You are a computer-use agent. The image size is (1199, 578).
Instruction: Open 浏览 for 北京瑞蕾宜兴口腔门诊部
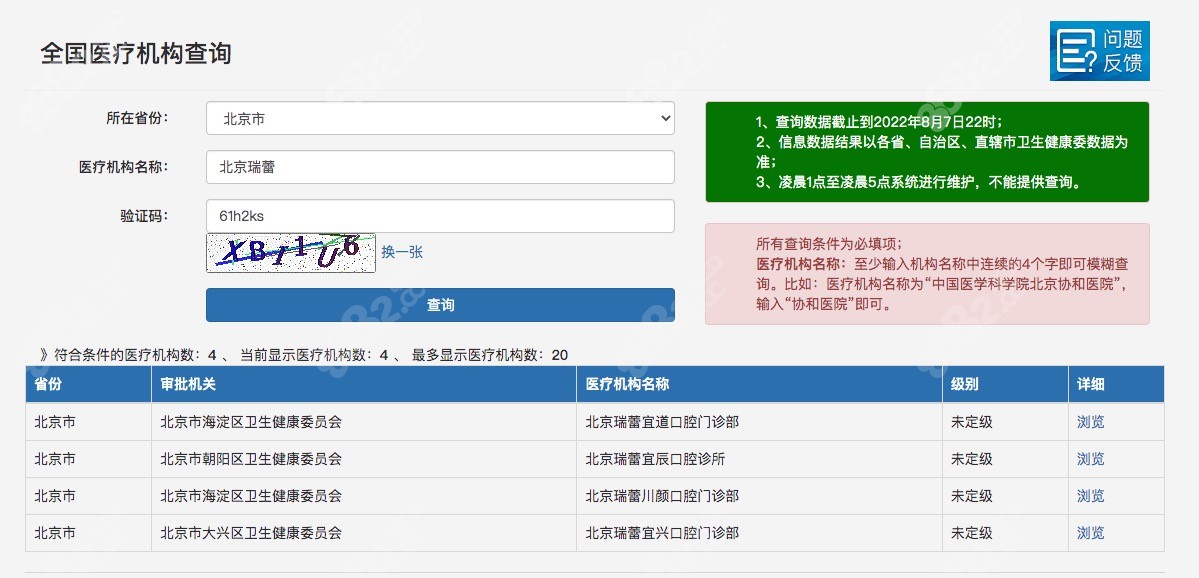(x=1089, y=533)
